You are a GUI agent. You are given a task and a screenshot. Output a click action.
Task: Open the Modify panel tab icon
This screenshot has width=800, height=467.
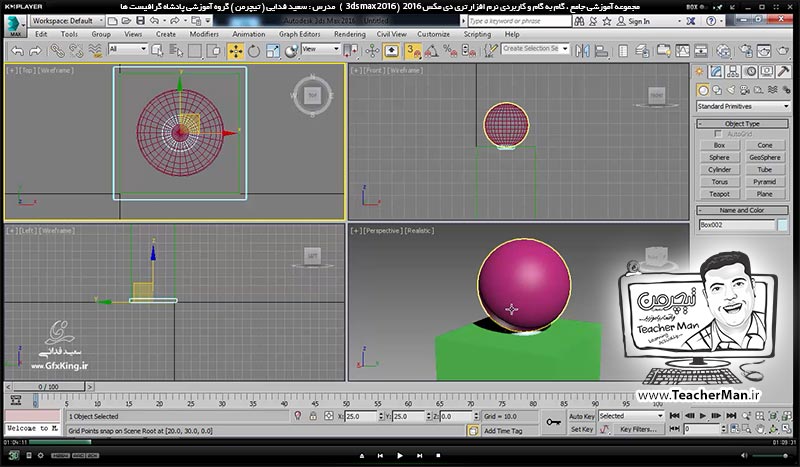point(716,71)
